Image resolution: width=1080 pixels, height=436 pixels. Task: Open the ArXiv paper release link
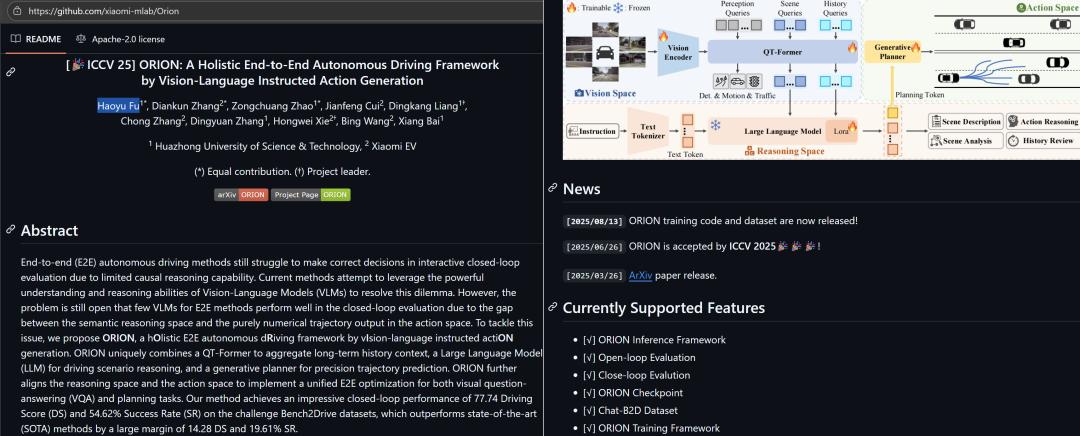pyautogui.click(x=641, y=276)
